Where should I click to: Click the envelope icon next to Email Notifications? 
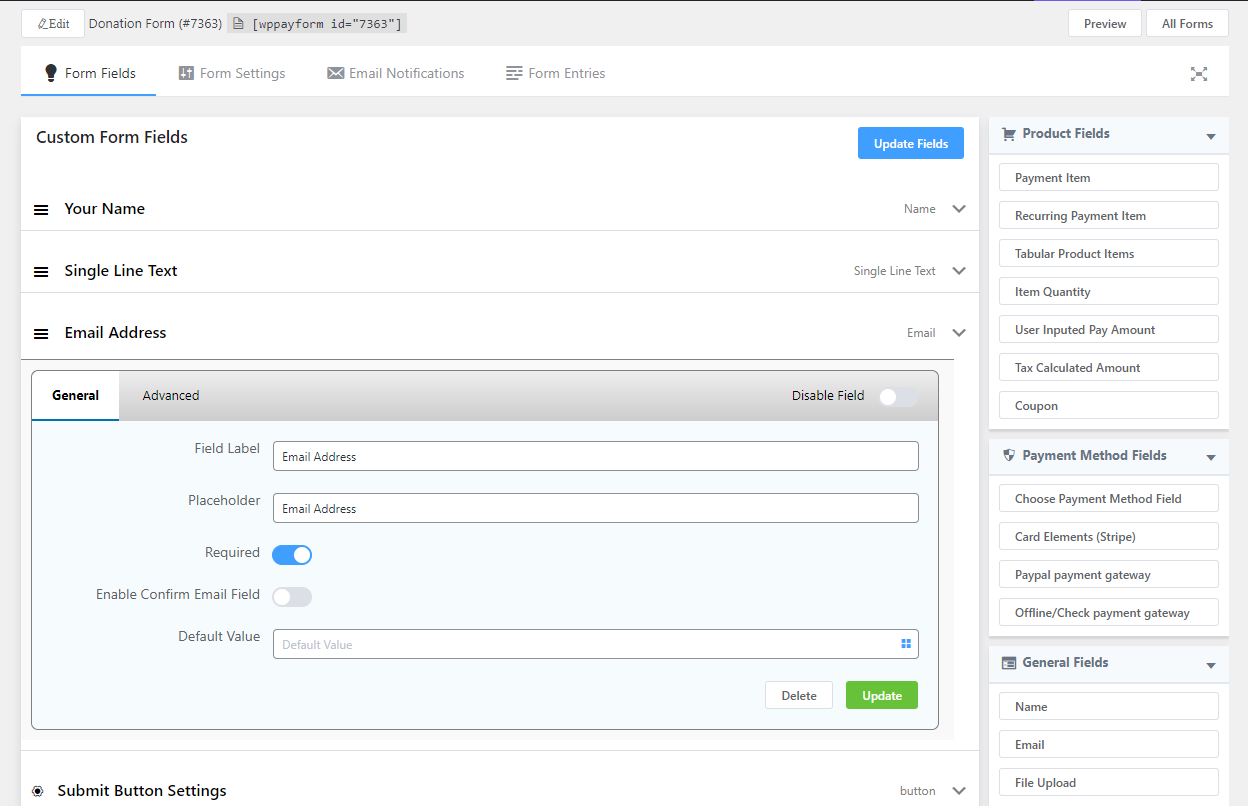(x=335, y=72)
